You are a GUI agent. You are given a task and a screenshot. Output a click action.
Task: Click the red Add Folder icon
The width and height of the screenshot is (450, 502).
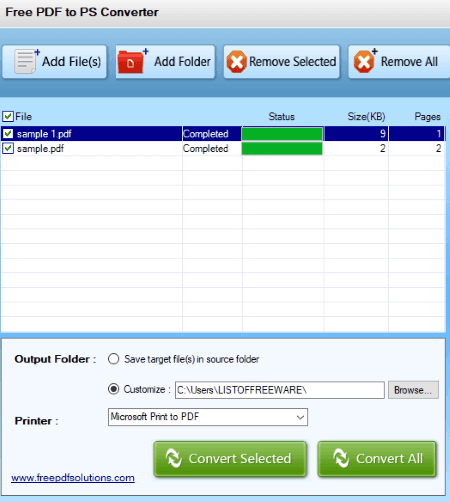tap(132, 61)
